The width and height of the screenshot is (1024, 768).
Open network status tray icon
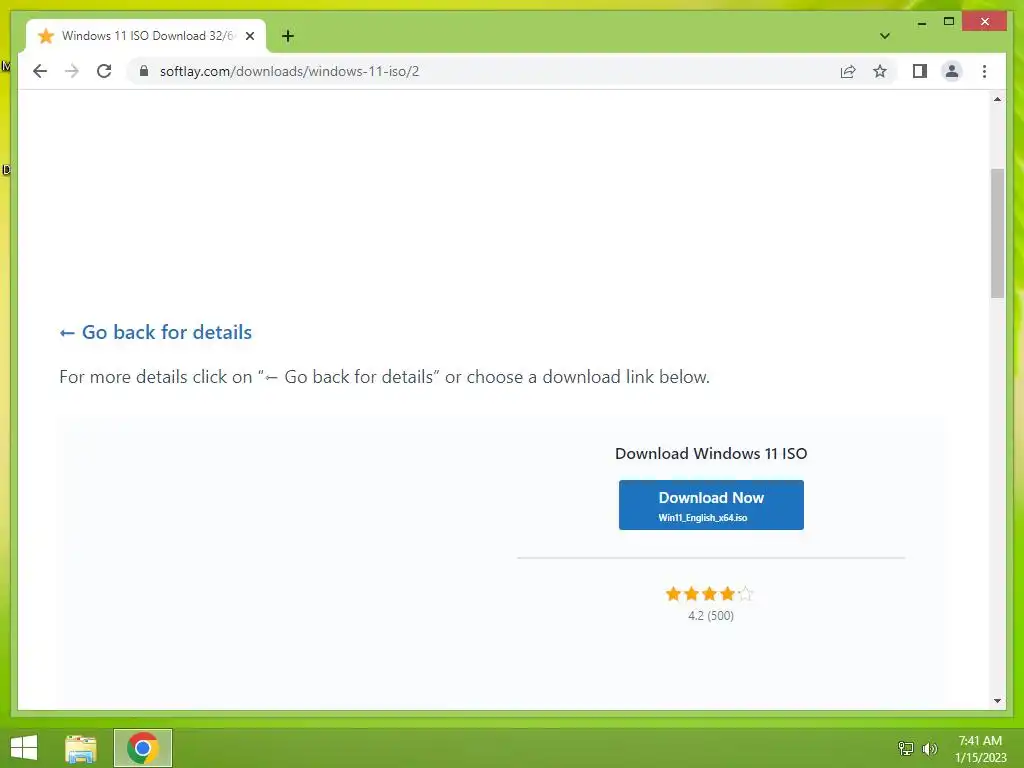coord(906,748)
